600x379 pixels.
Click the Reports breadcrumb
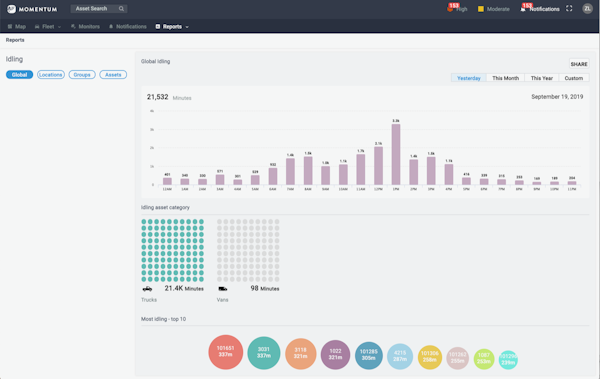(x=15, y=40)
